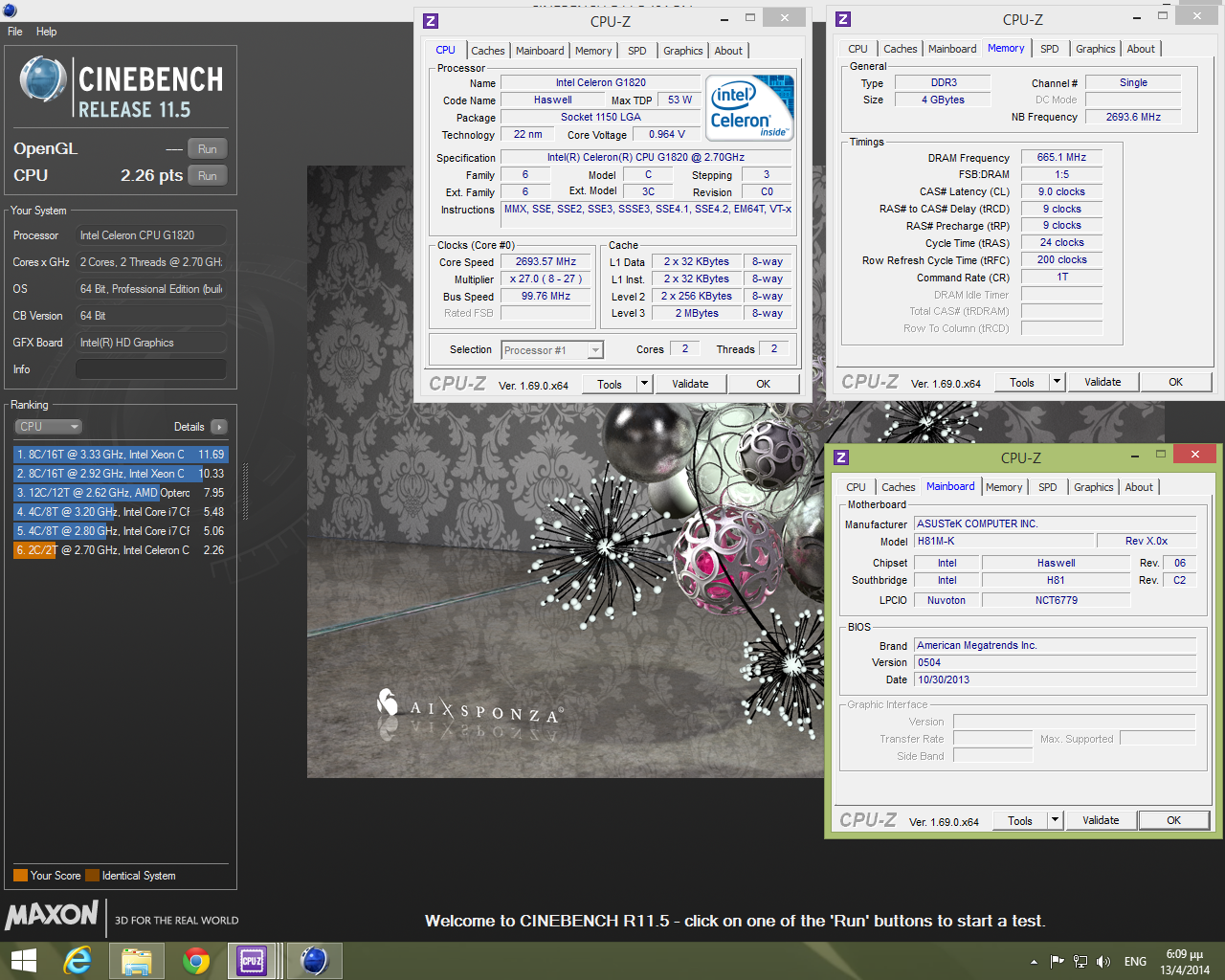Click the Cinebench taskbar icon

point(314,960)
